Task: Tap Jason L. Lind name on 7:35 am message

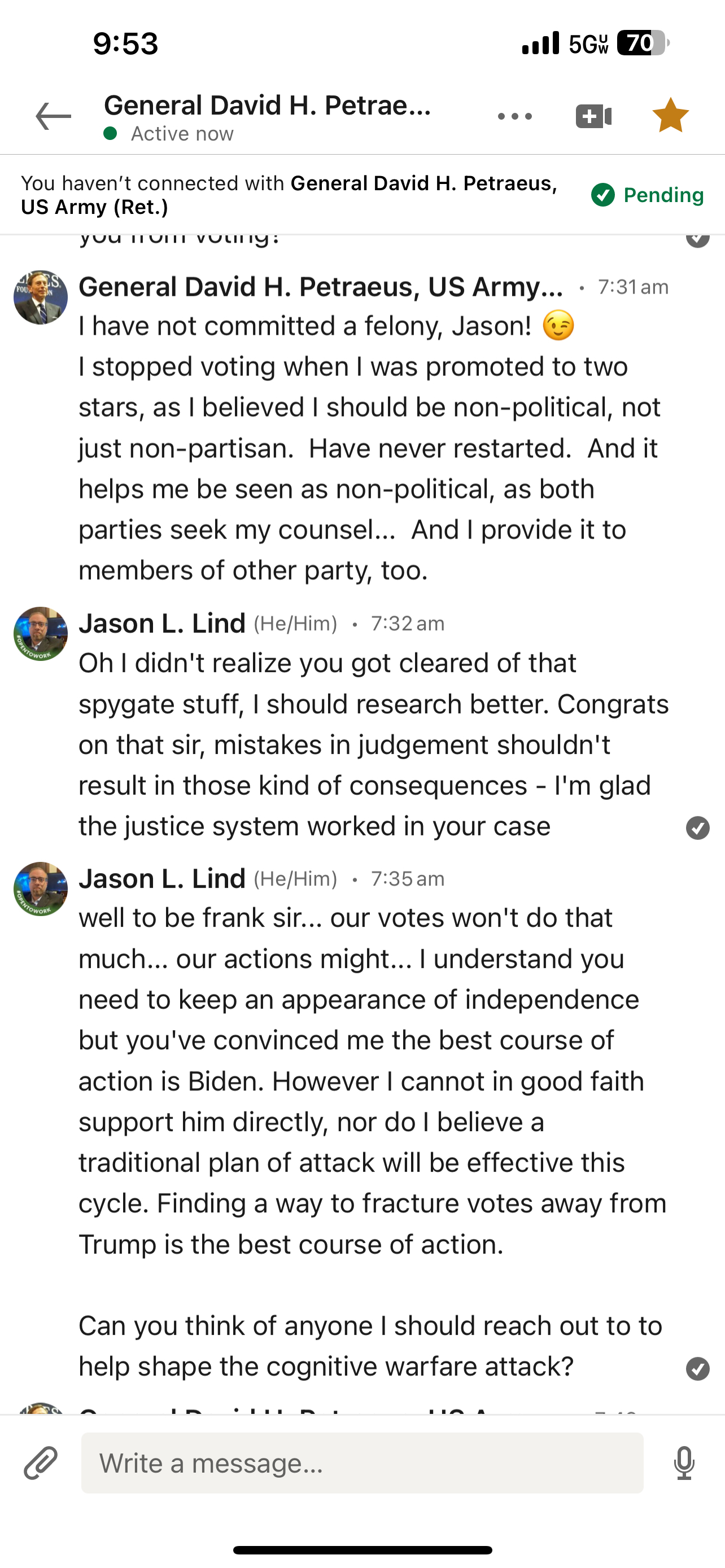Action: 162,878
